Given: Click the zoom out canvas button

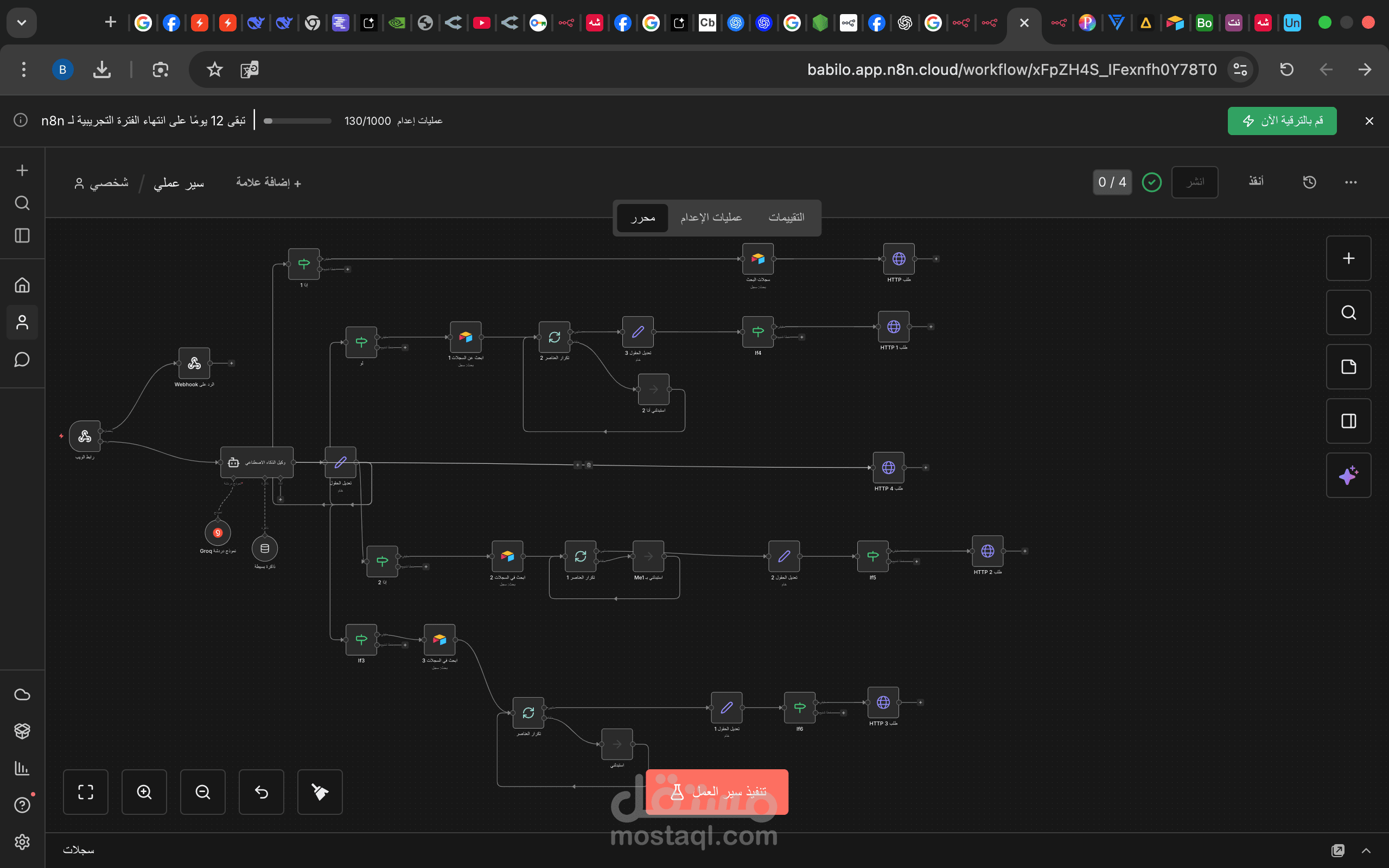Looking at the screenshot, I should click(x=202, y=792).
